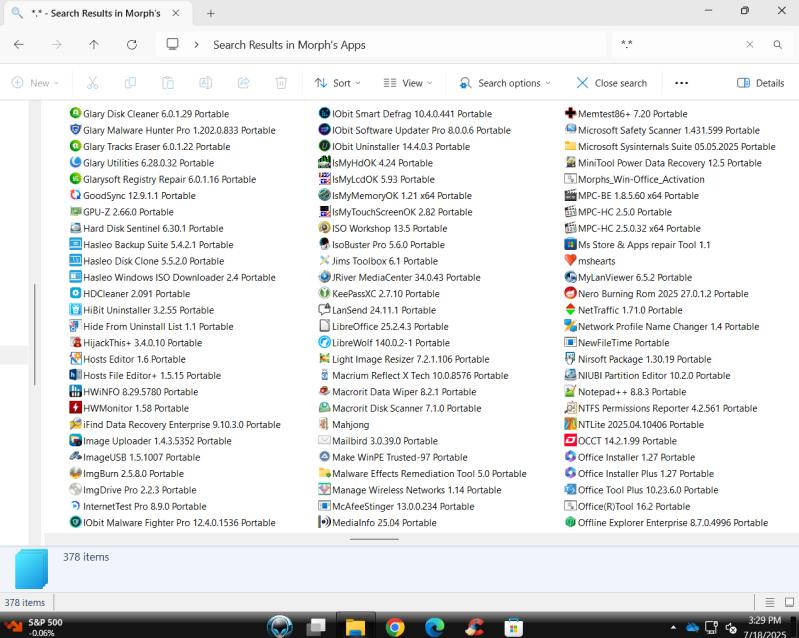This screenshot has width=799, height=638.
Task: Close the search with Close search
Action: (x=611, y=83)
